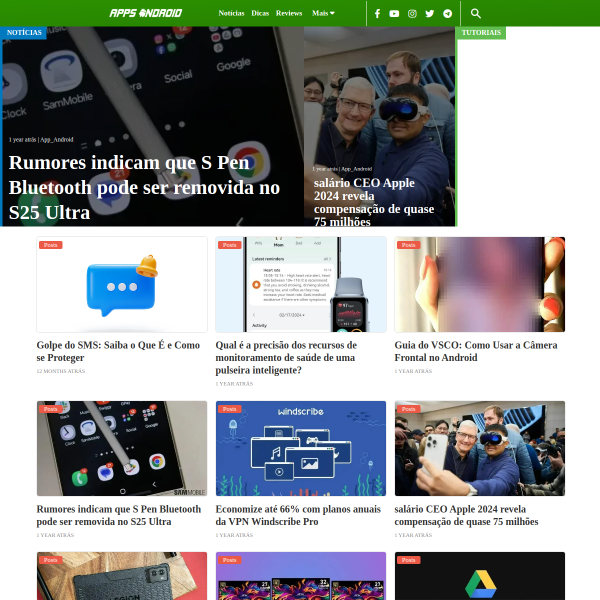600x600 pixels.
Task: Open Windscribe Pro VPN article title
Action: (x=298, y=515)
